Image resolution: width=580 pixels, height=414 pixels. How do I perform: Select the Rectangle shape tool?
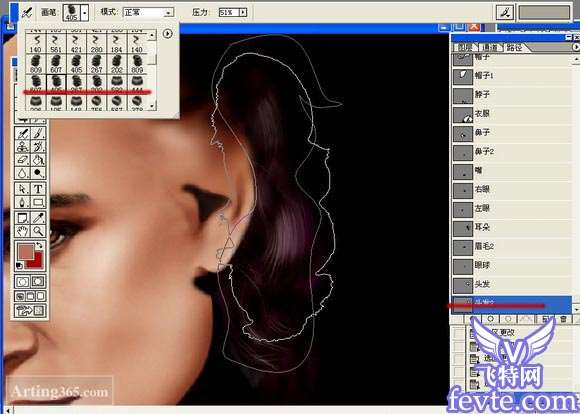click(38, 202)
